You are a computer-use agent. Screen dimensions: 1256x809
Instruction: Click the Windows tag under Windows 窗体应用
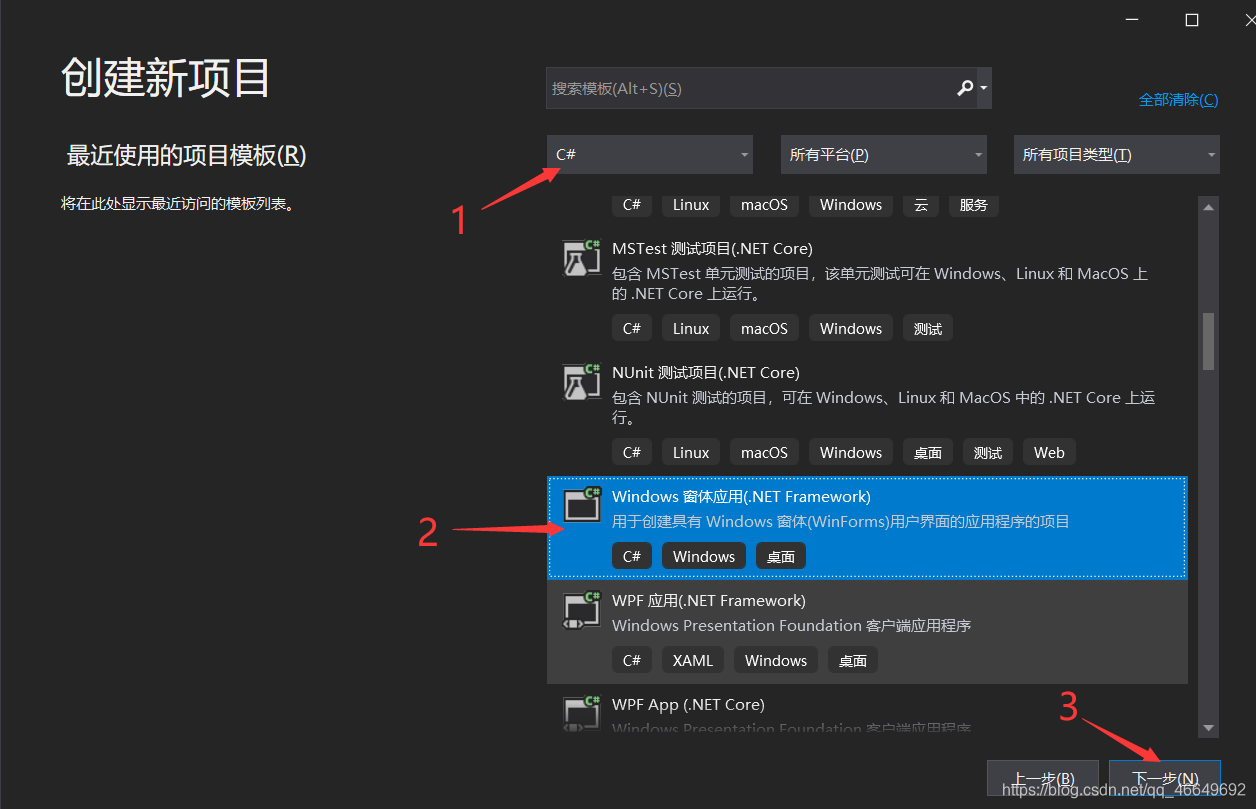click(x=704, y=556)
